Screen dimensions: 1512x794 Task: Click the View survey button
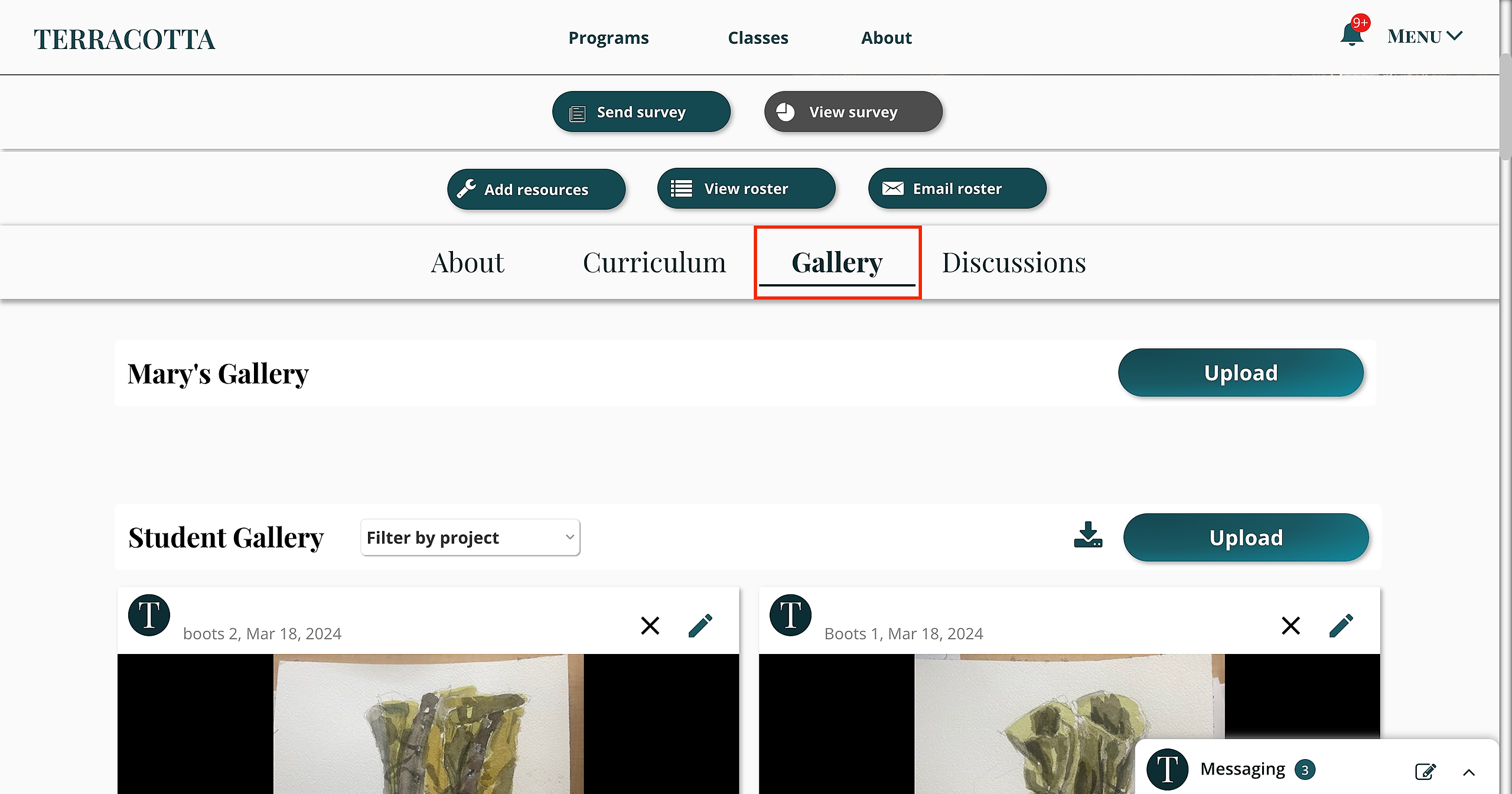pyautogui.click(x=853, y=112)
